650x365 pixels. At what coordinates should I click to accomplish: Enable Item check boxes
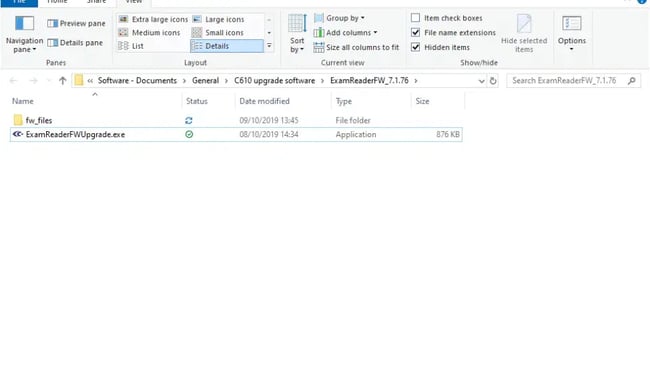pos(447,18)
